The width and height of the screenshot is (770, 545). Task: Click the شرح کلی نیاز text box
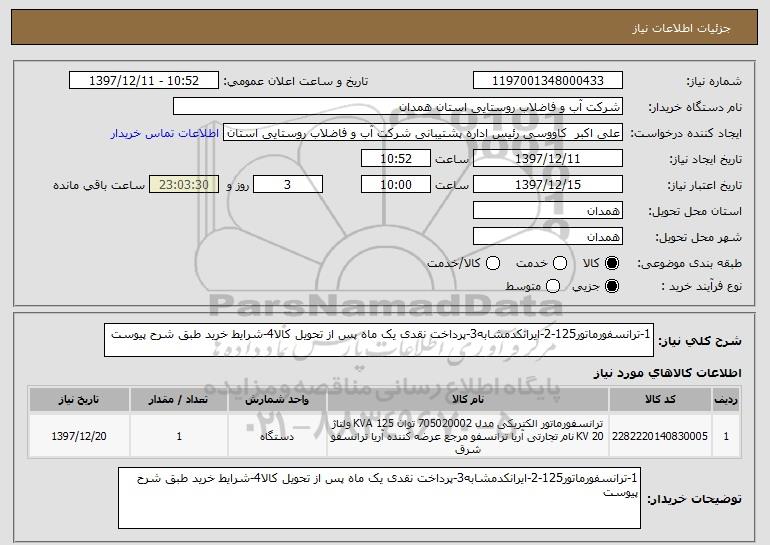pyautogui.click(x=379, y=340)
